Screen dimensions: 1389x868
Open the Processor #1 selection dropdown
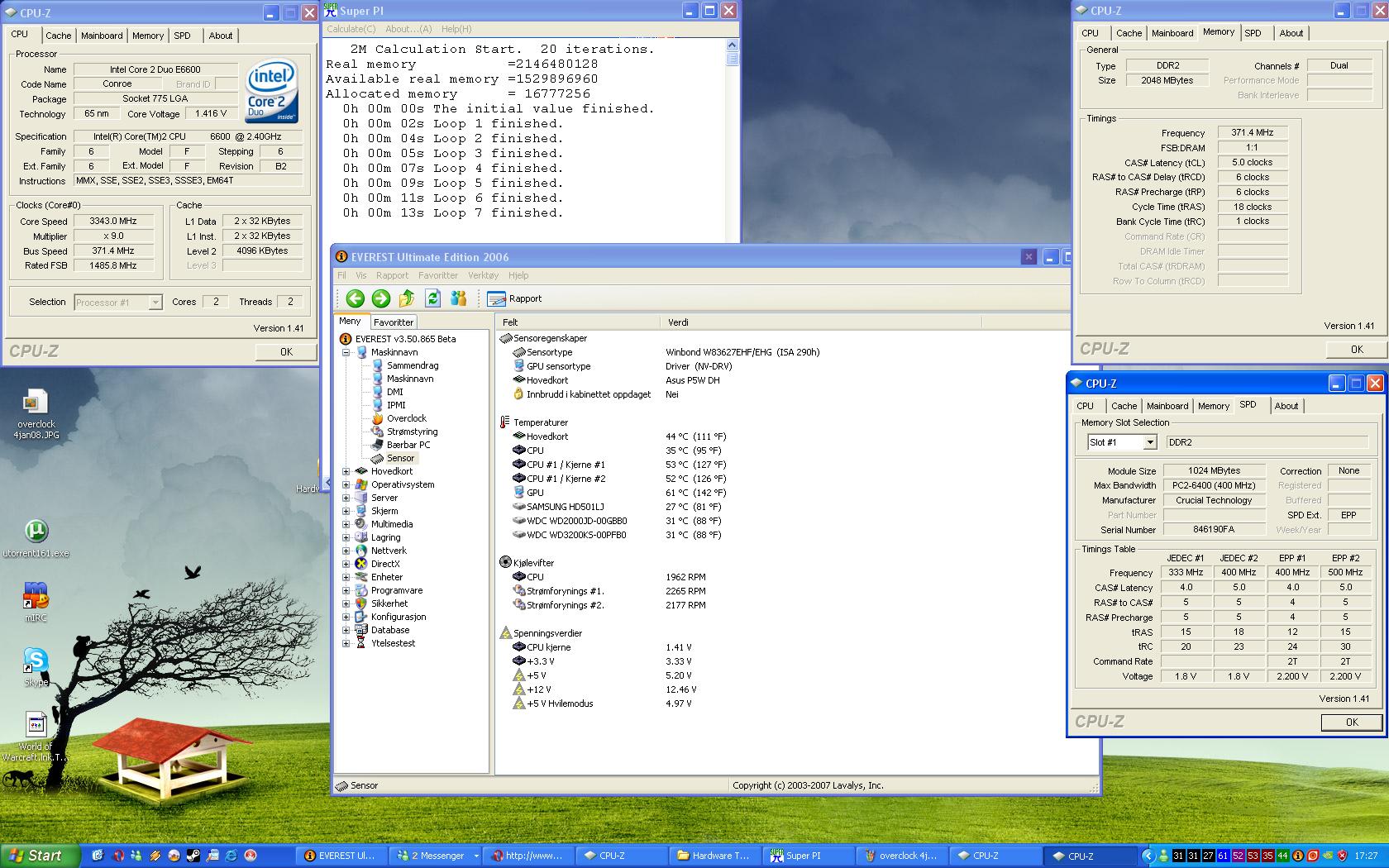click(155, 303)
